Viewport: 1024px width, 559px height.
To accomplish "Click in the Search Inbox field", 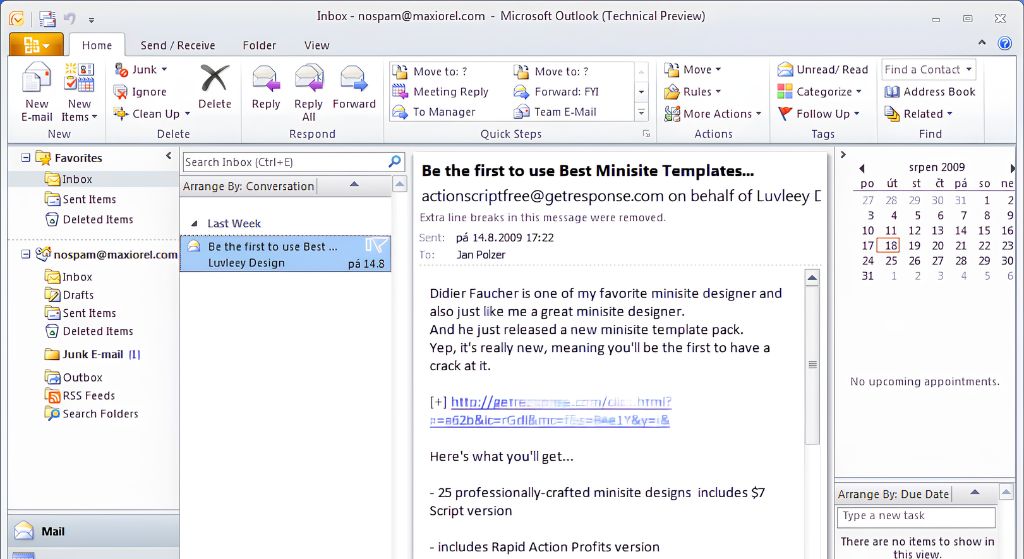I will tap(285, 162).
